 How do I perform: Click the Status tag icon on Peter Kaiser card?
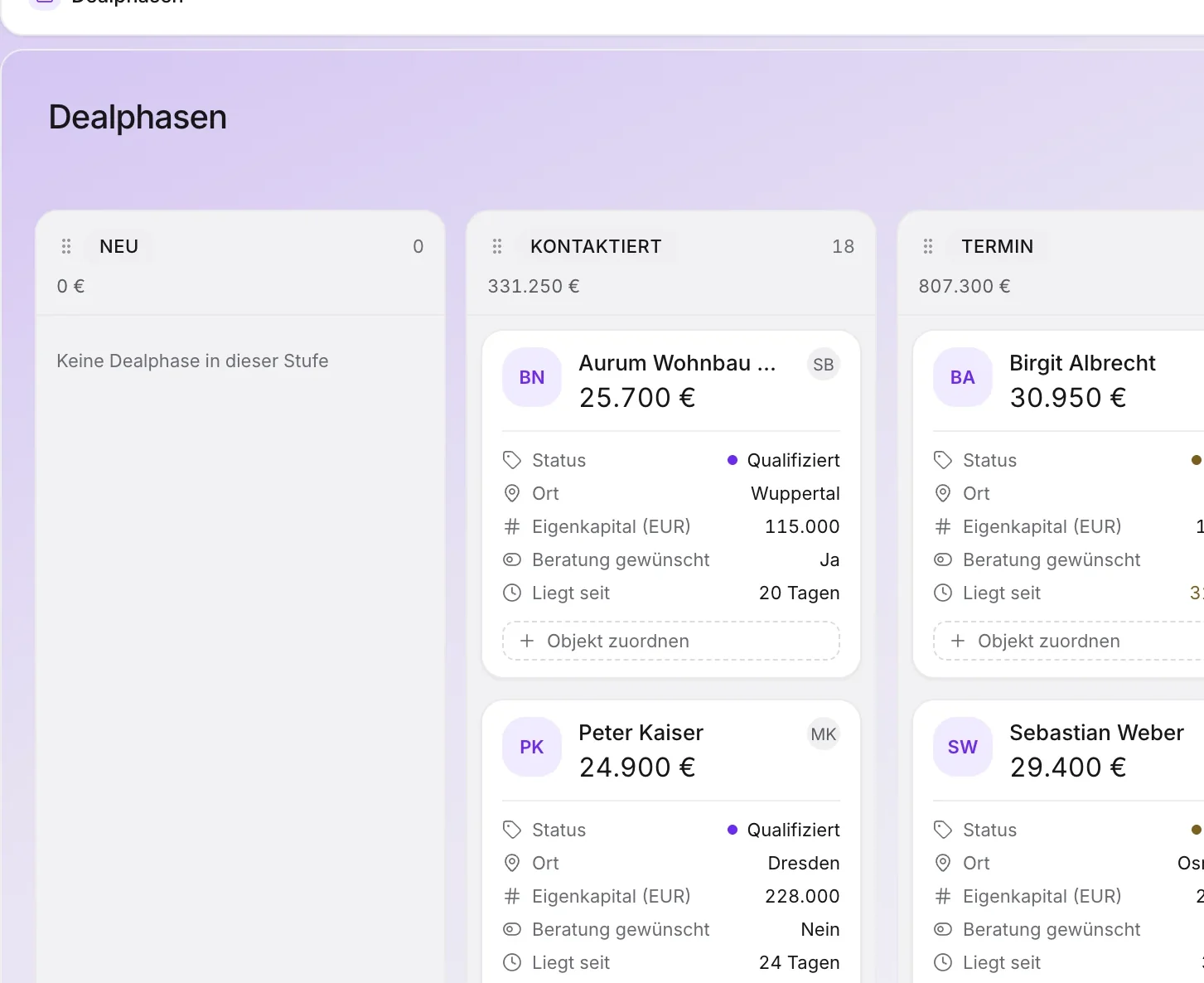point(512,830)
